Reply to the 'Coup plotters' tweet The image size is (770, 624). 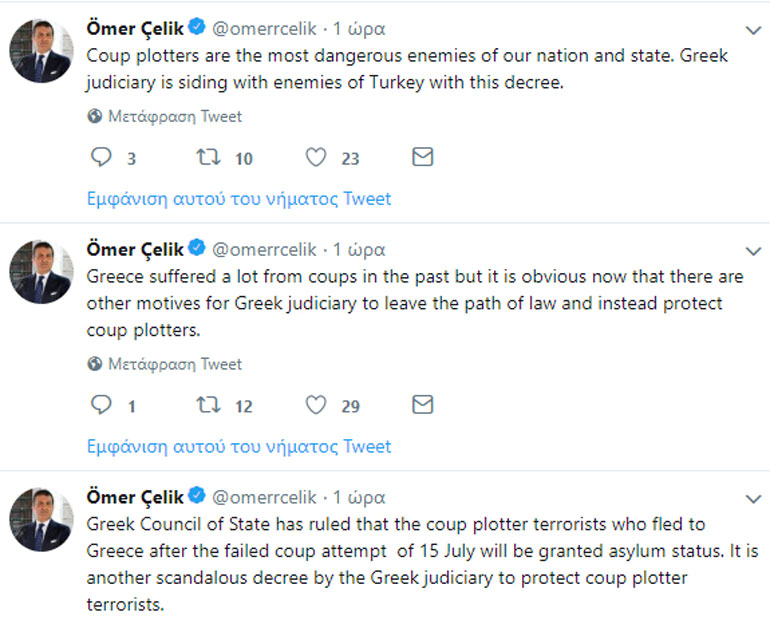point(100,158)
